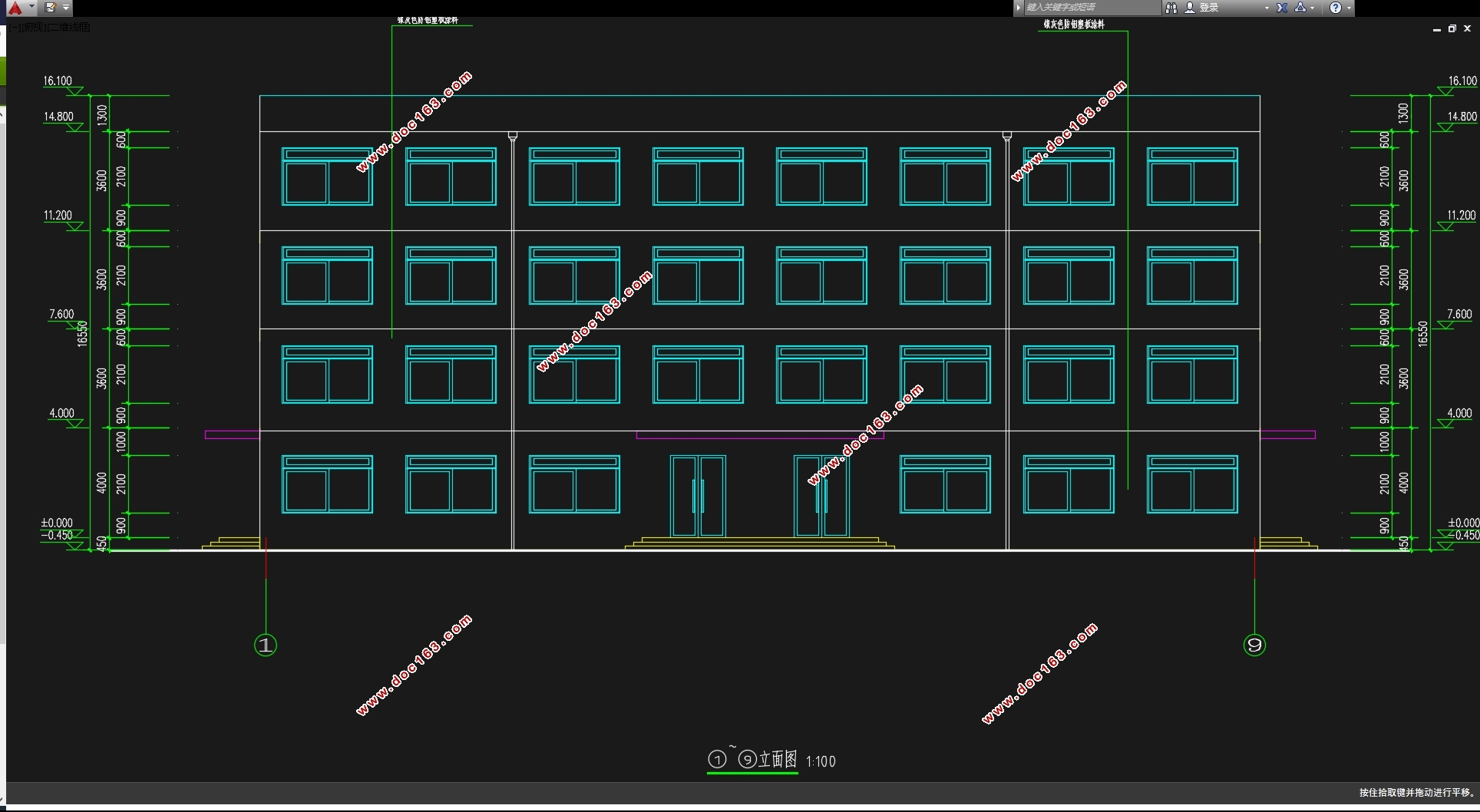Select the left 4.000 elevation label
The image size is (1480, 812).
point(61,413)
